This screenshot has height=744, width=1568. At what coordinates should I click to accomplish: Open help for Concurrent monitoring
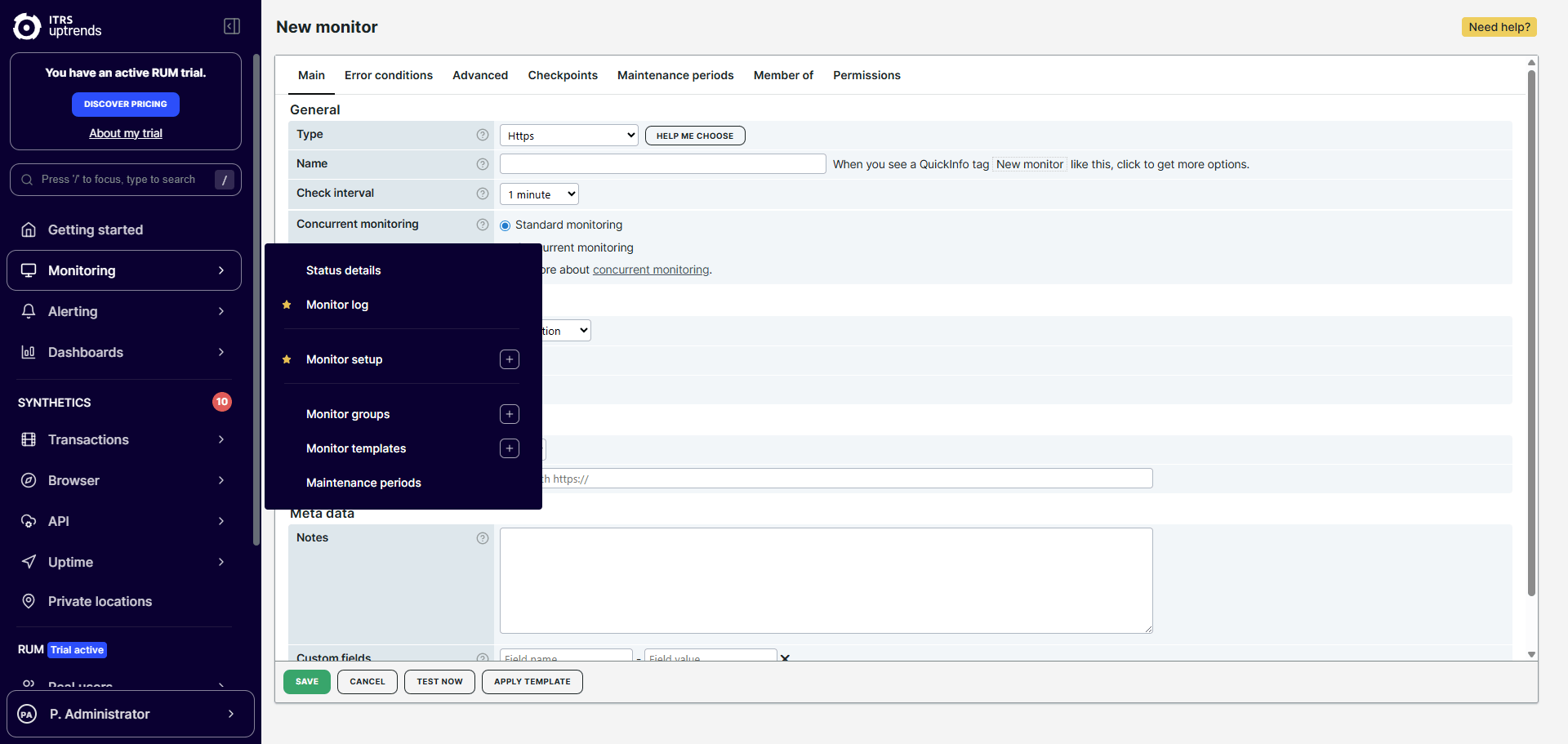point(483,225)
